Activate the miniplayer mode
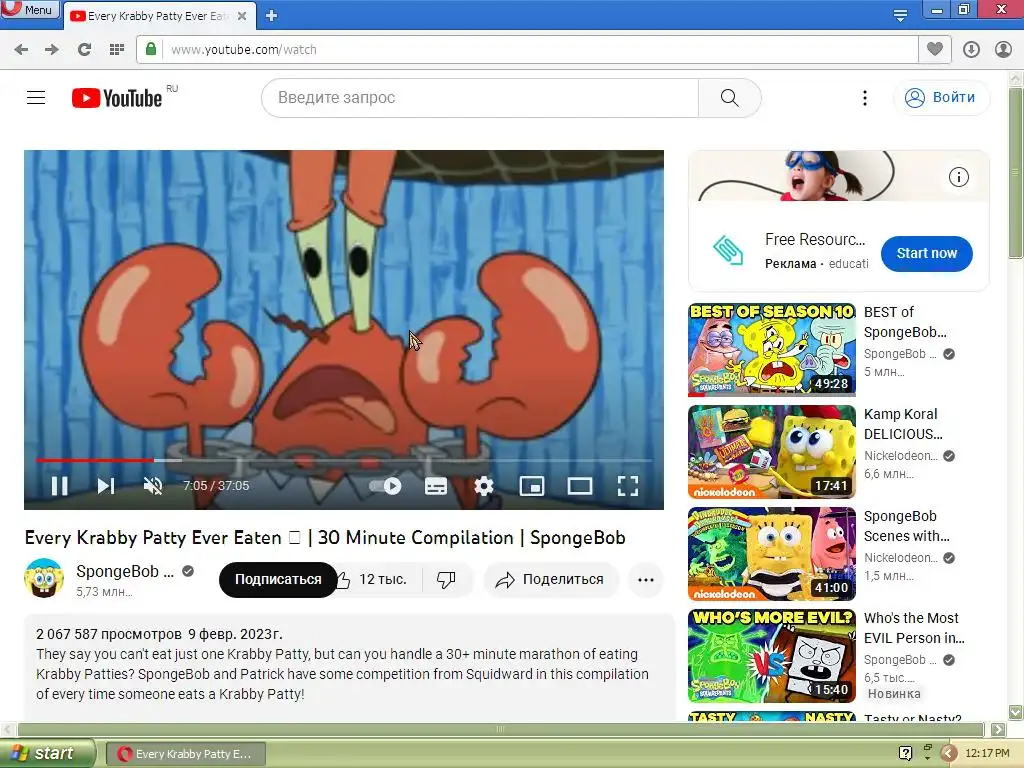 (x=532, y=486)
